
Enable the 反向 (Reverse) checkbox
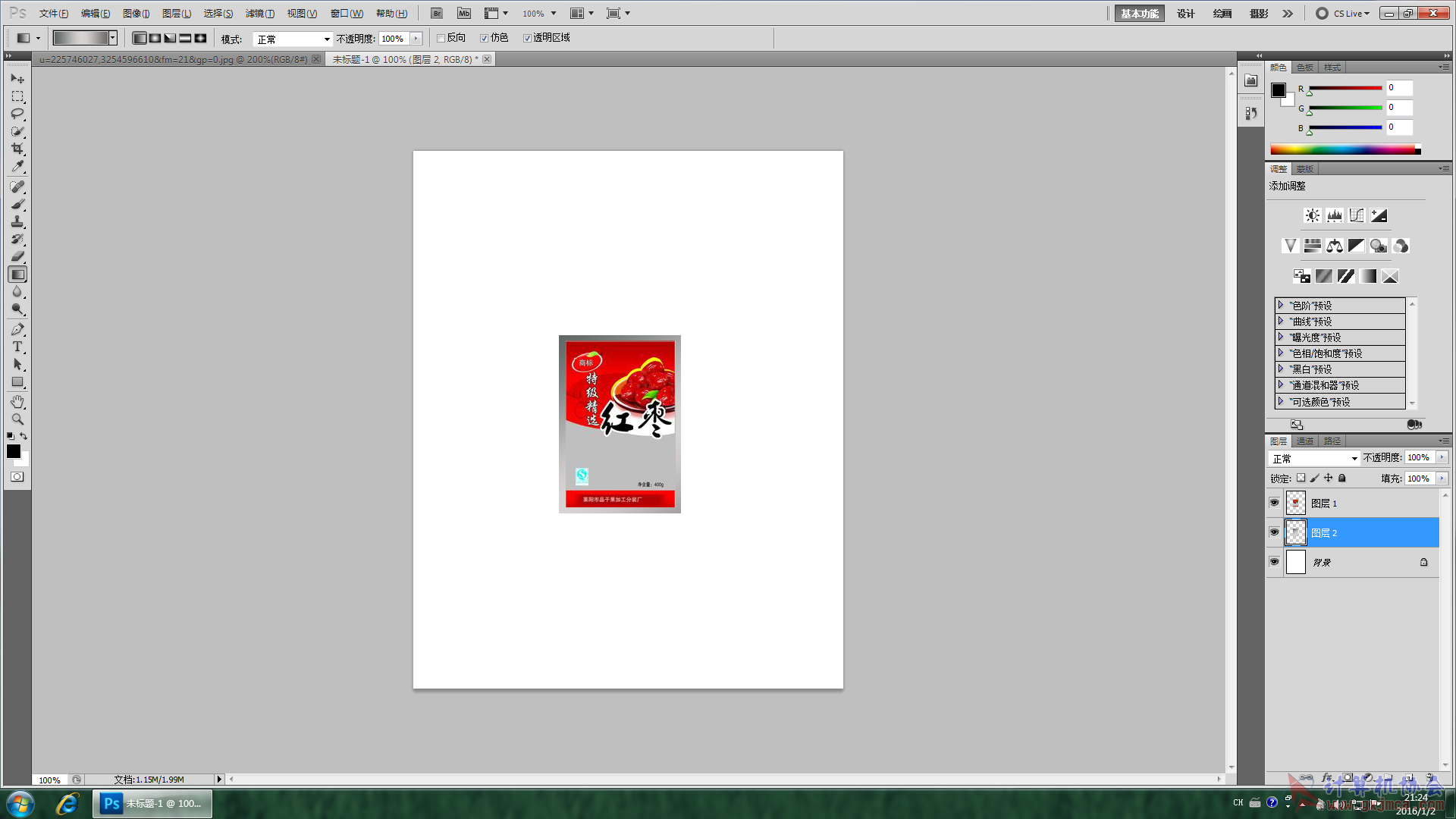[x=441, y=38]
